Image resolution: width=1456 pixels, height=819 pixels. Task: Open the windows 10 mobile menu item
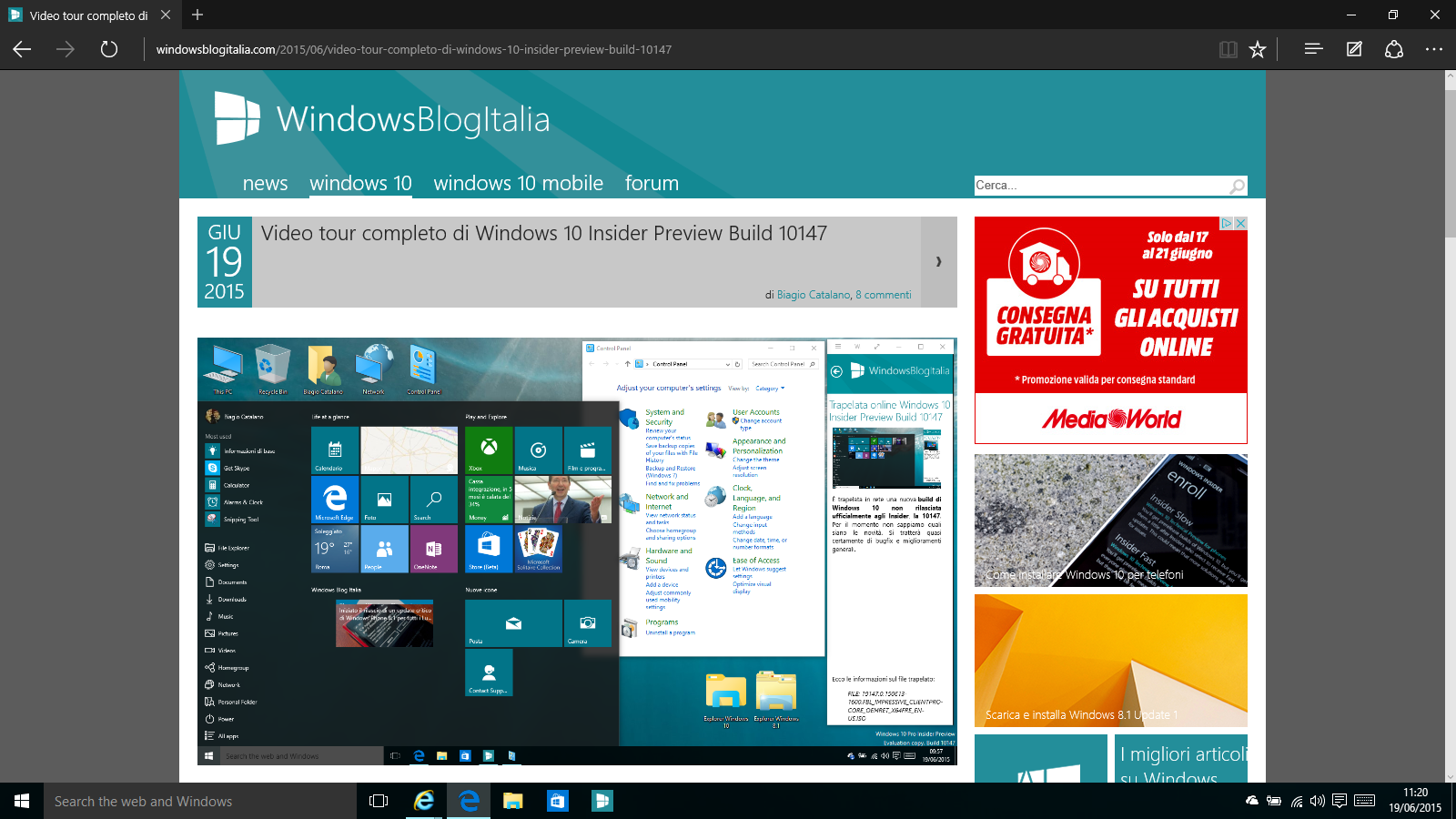pos(518,183)
